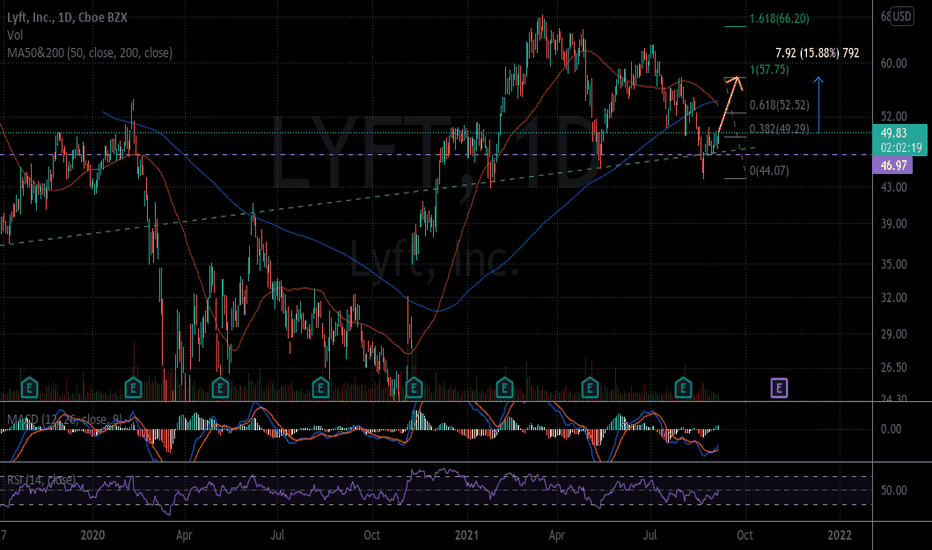Click the 32.00 price axis label
Image resolution: width=932 pixels, height=550 pixels.
(x=893, y=297)
